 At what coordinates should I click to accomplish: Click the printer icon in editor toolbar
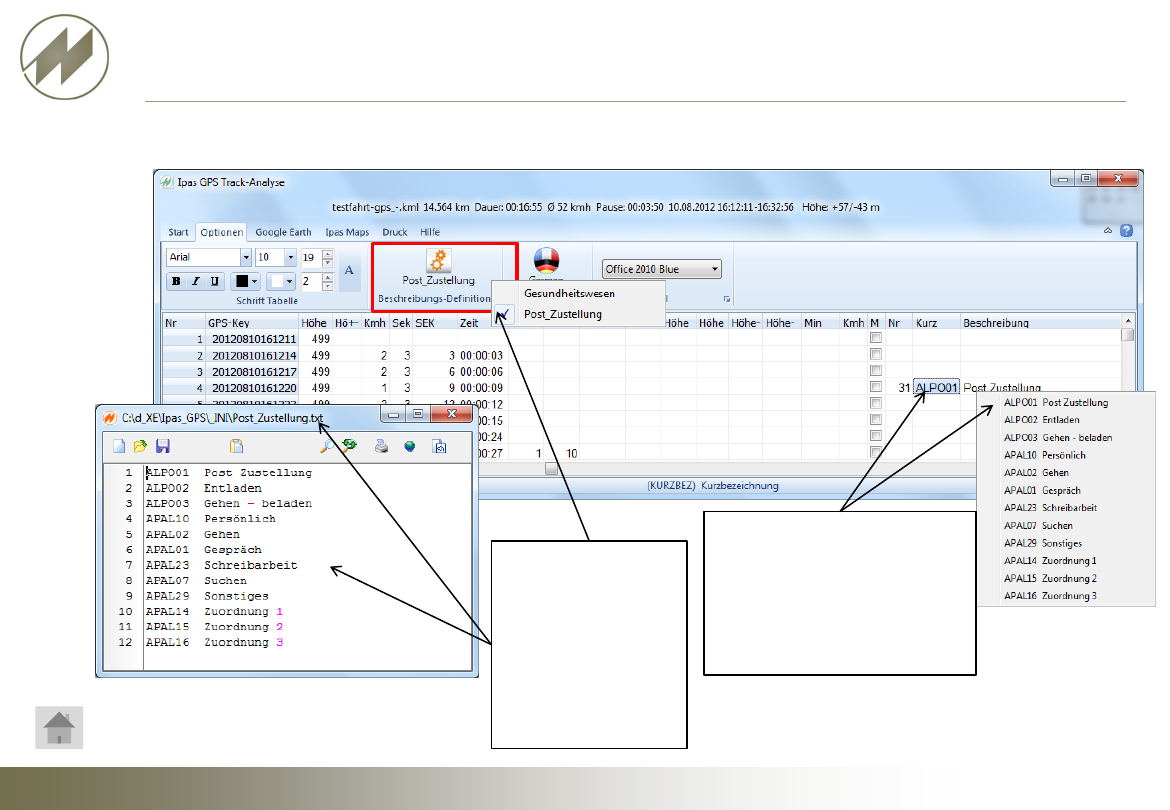point(381,446)
